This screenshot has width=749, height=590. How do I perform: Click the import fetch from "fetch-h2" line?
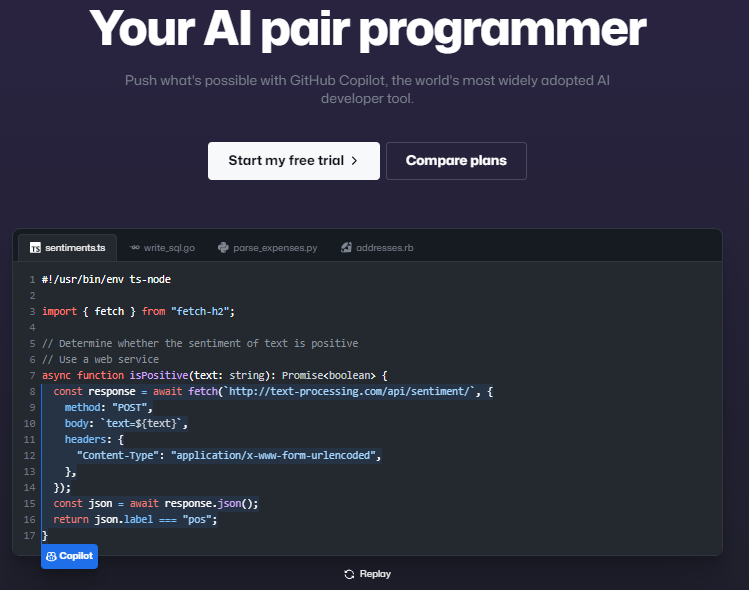pyautogui.click(x=139, y=311)
